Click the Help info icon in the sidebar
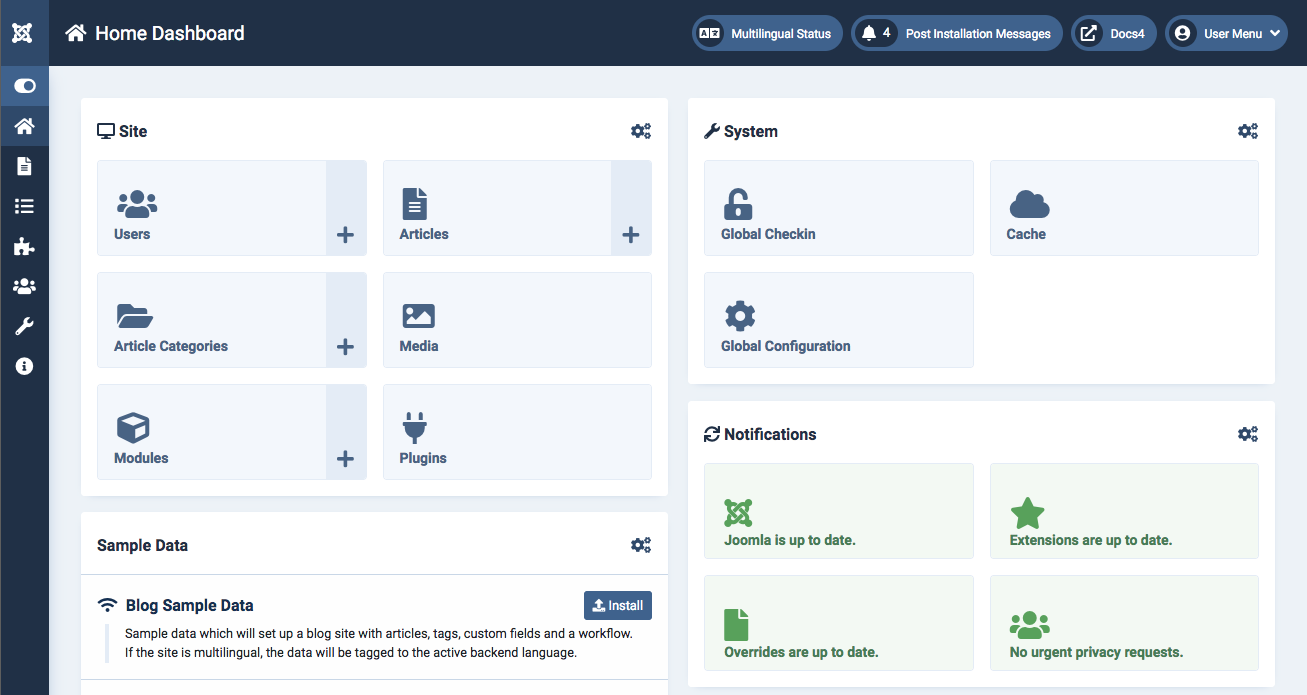 coord(25,366)
